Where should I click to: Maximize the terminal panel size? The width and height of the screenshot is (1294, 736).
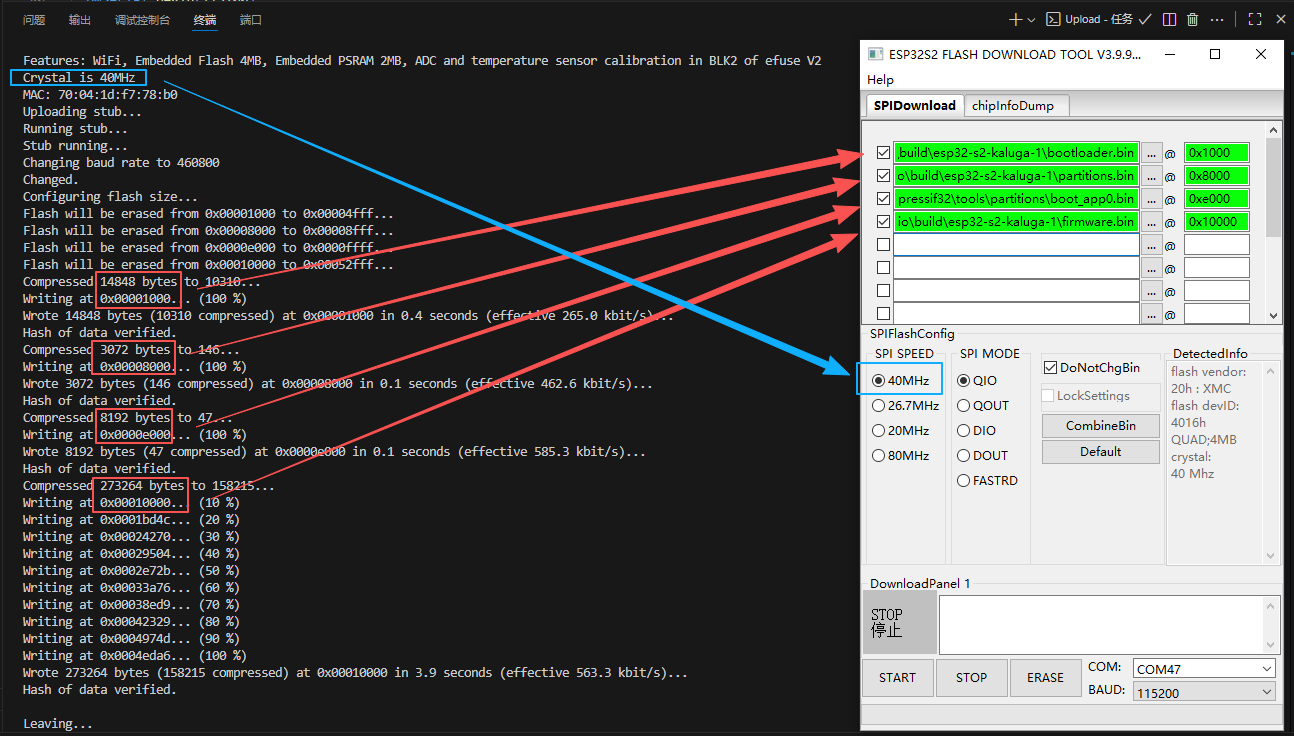(1255, 19)
